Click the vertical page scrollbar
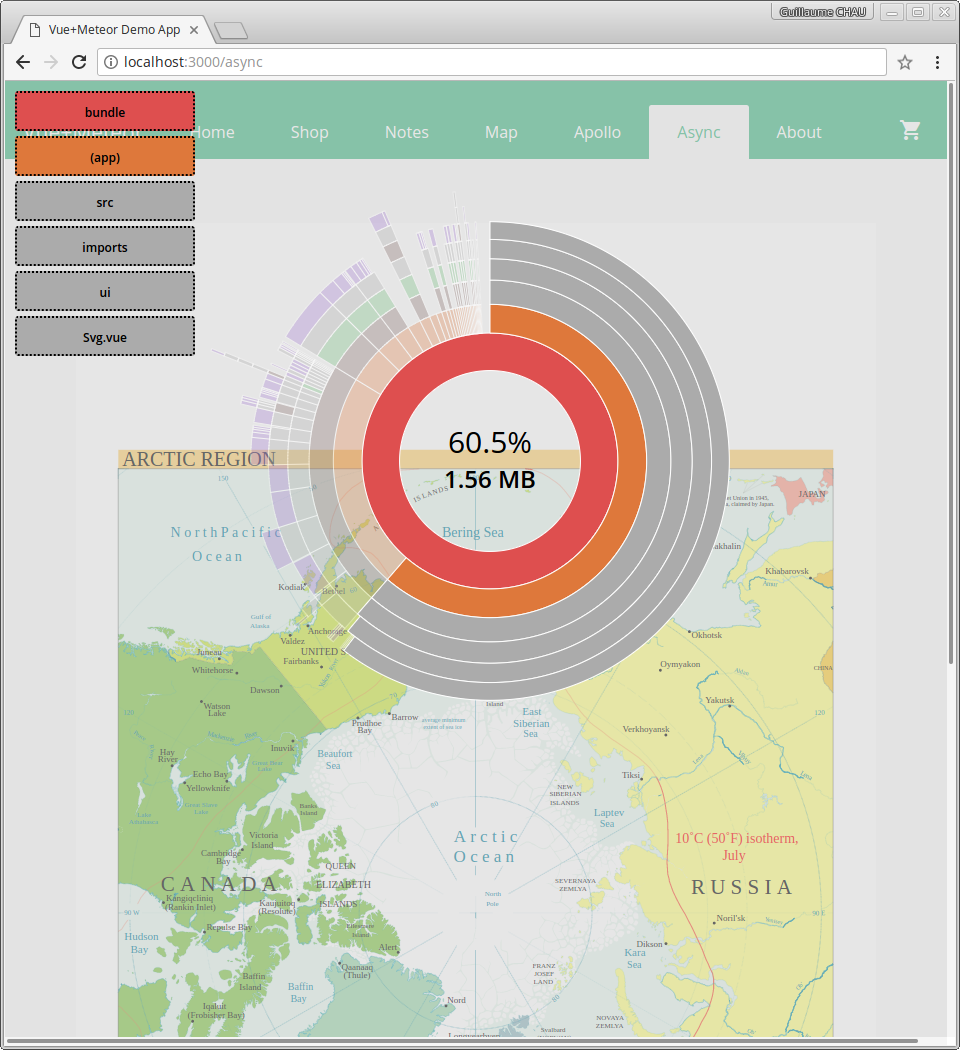The height and width of the screenshot is (1050, 960). [951, 375]
